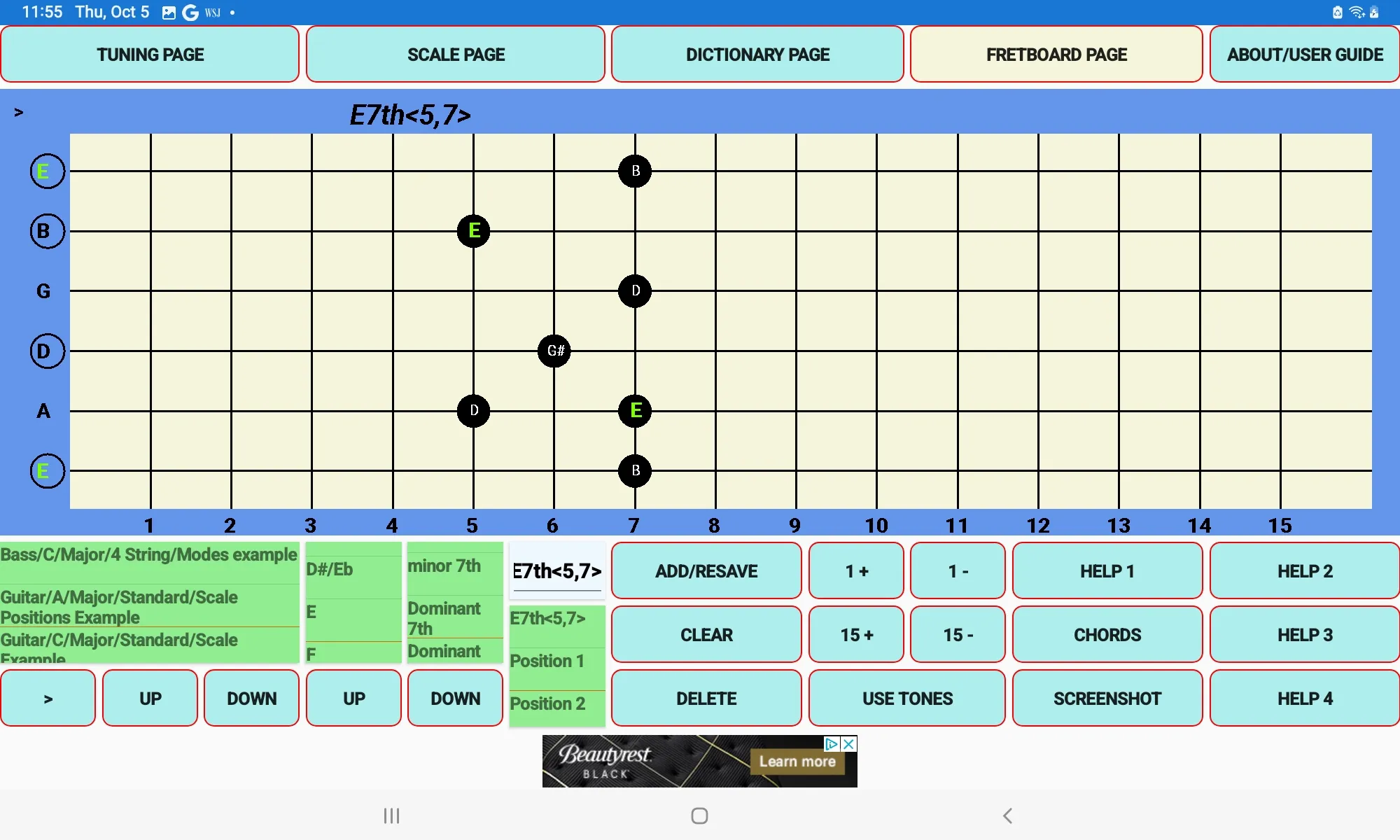Click the ADD/RESAVE button
Image resolution: width=1400 pixels, height=840 pixels.
point(706,570)
